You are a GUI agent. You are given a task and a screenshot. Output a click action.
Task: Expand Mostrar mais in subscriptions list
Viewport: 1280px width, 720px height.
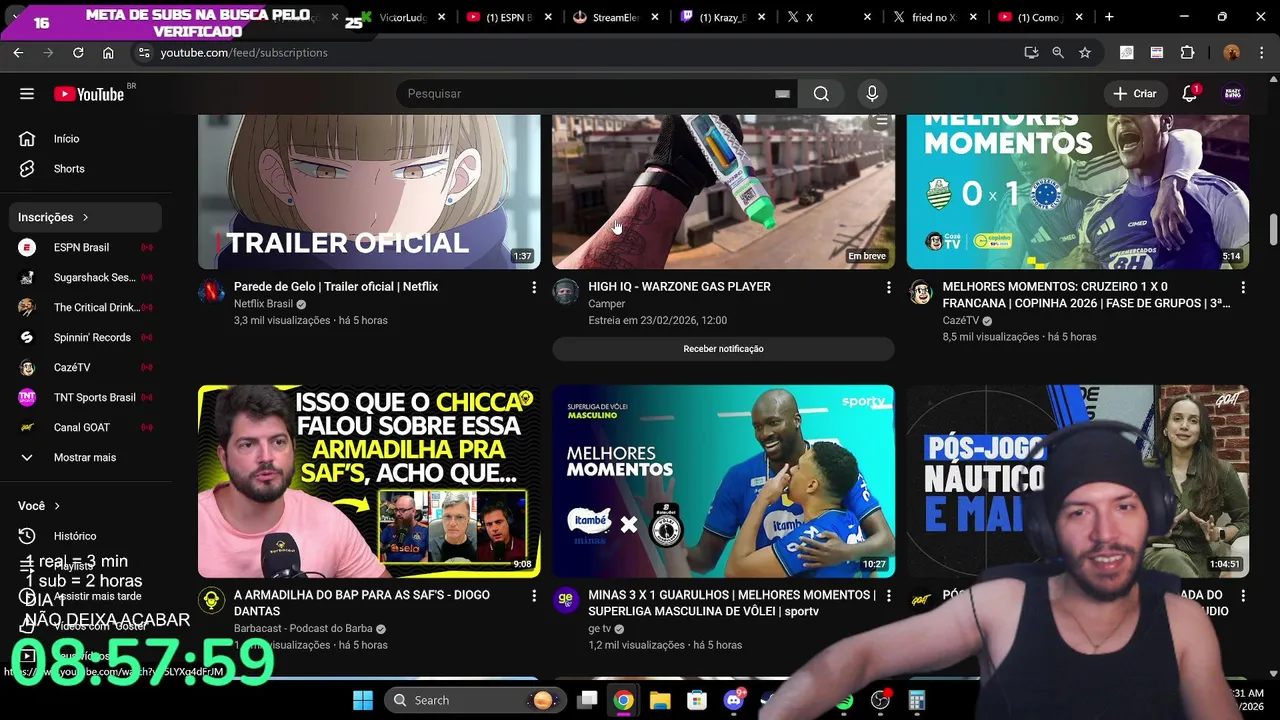click(85, 457)
